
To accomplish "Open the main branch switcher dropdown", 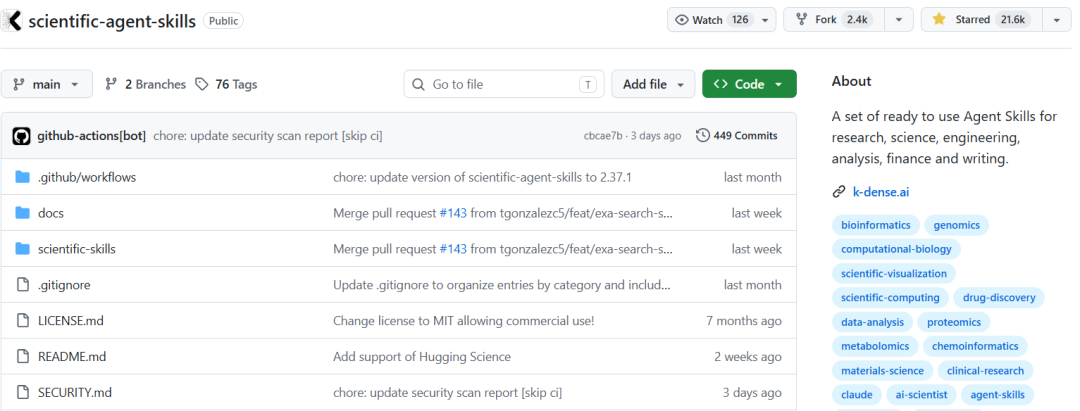I will pos(47,84).
